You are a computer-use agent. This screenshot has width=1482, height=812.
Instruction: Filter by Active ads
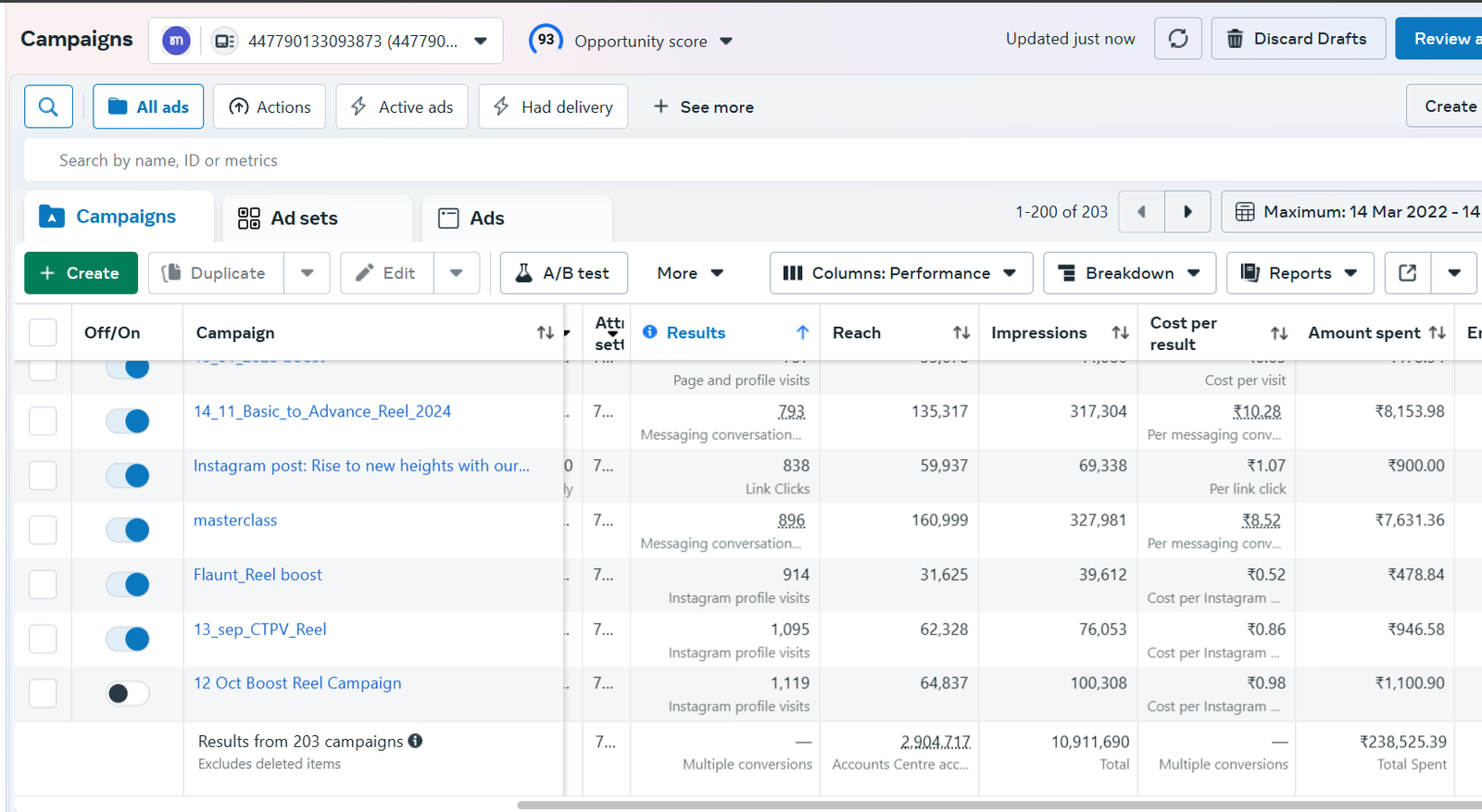point(402,106)
